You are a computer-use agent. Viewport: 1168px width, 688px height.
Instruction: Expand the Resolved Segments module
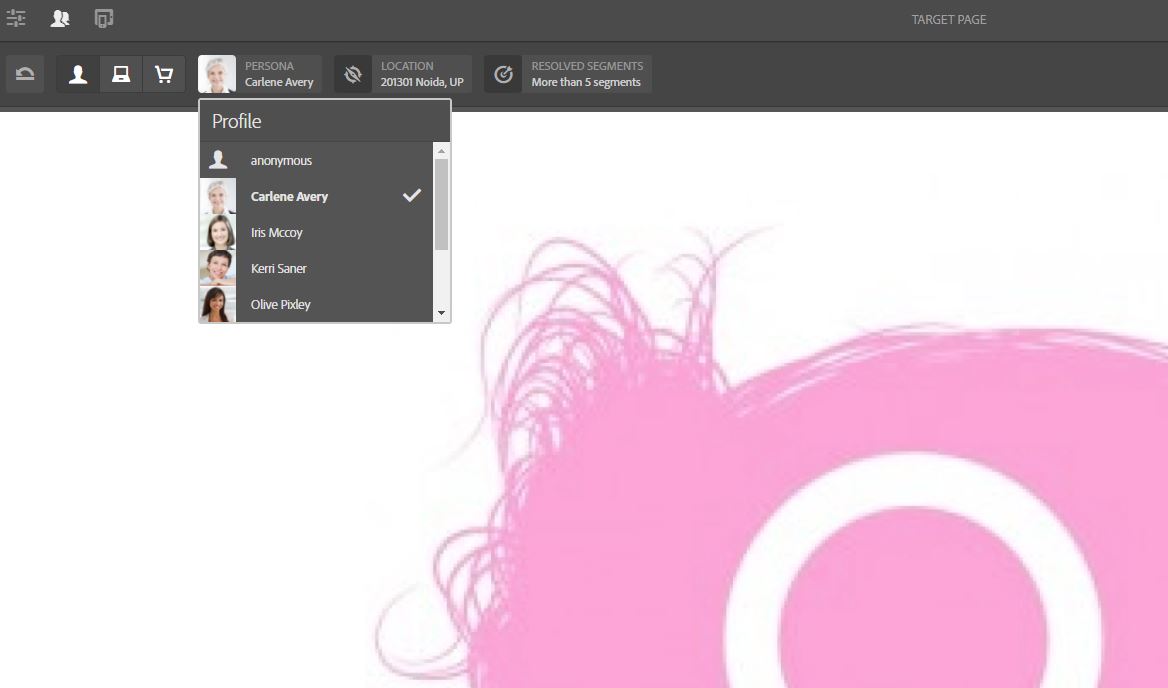pyautogui.click(x=586, y=74)
